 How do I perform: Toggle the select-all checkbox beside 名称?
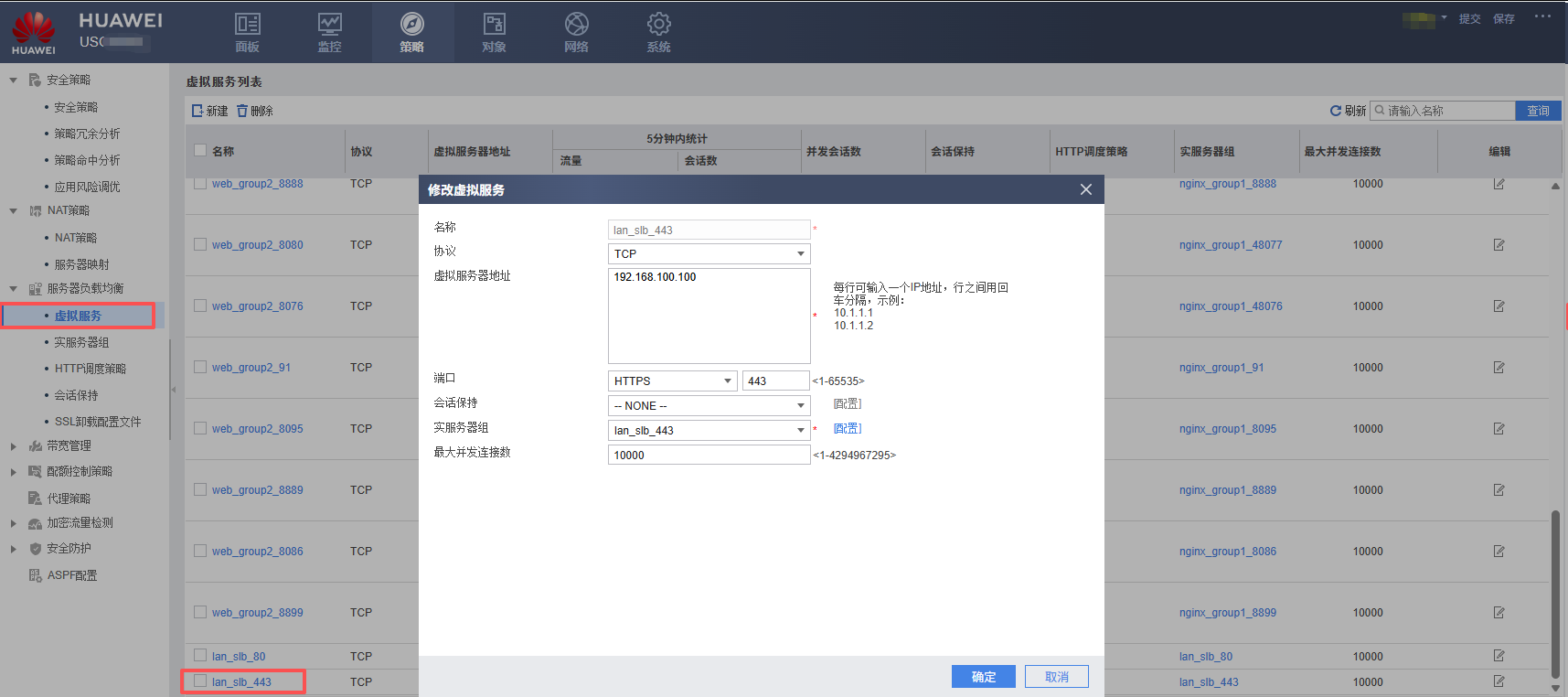[200, 150]
